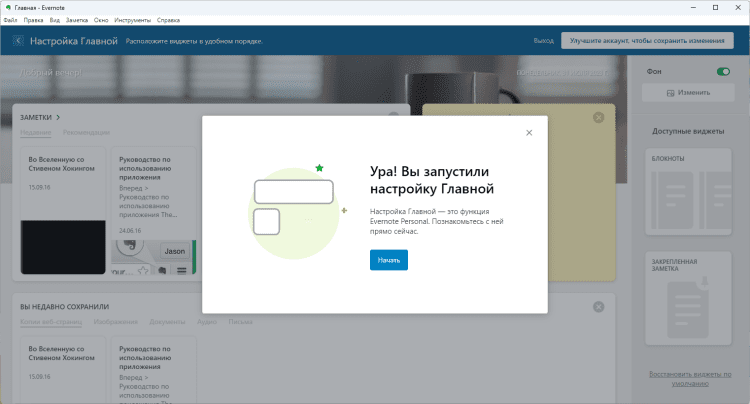
Task: Remove the Вы недавно сохранили widget
Action: point(598,307)
